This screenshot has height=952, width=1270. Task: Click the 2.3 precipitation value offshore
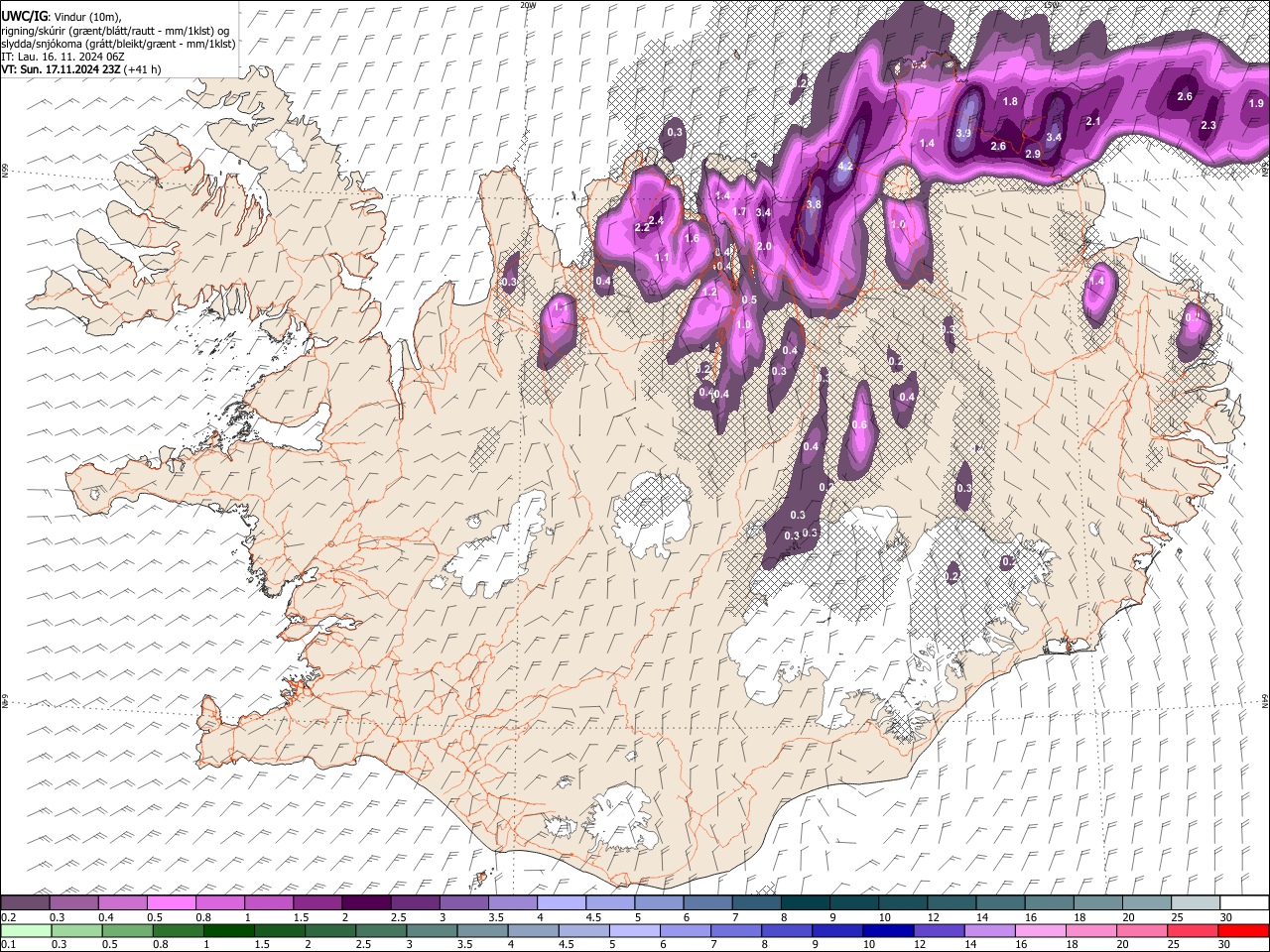pyautogui.click(x=1208, y=125)
